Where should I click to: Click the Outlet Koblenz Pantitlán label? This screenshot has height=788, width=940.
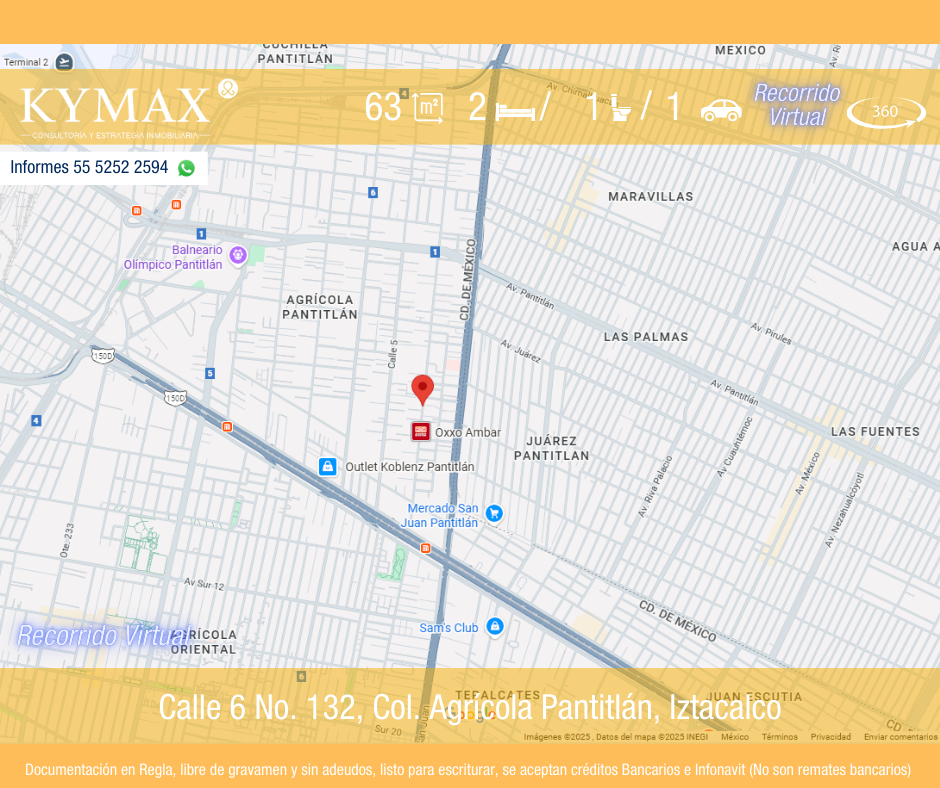(x=409, y=467)
